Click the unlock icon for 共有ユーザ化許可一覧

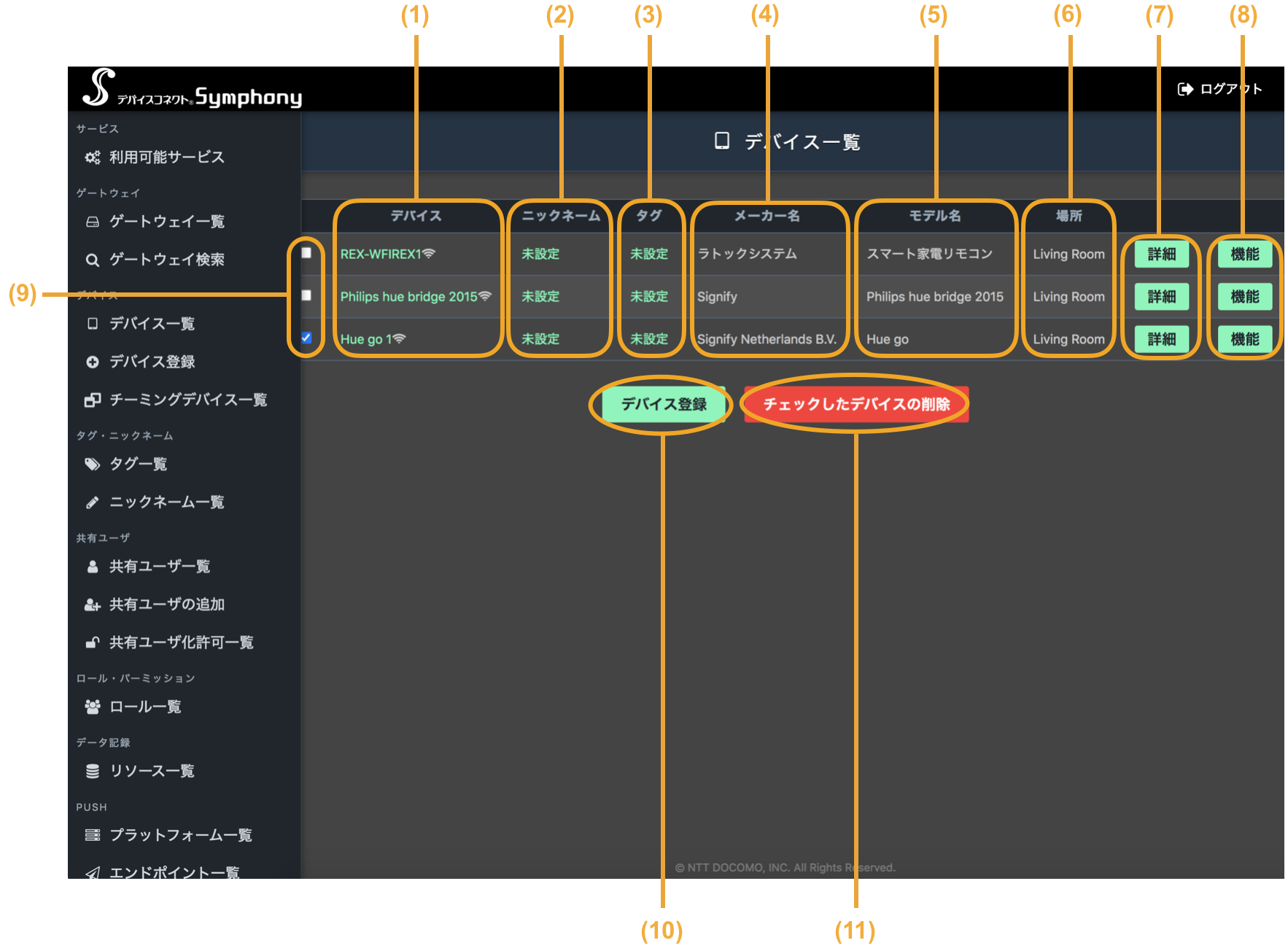[93, 643]
